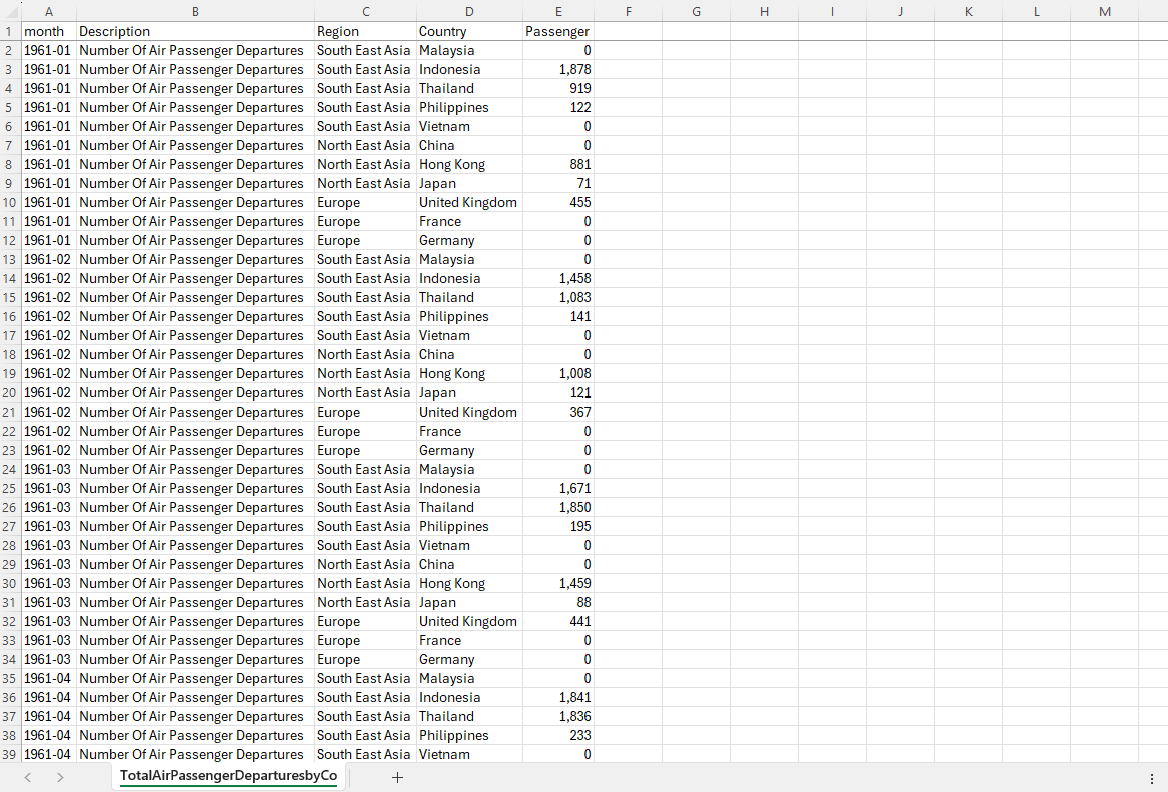Select the column M header
Screen dimensions: 1168x792
pos(1104,11)
